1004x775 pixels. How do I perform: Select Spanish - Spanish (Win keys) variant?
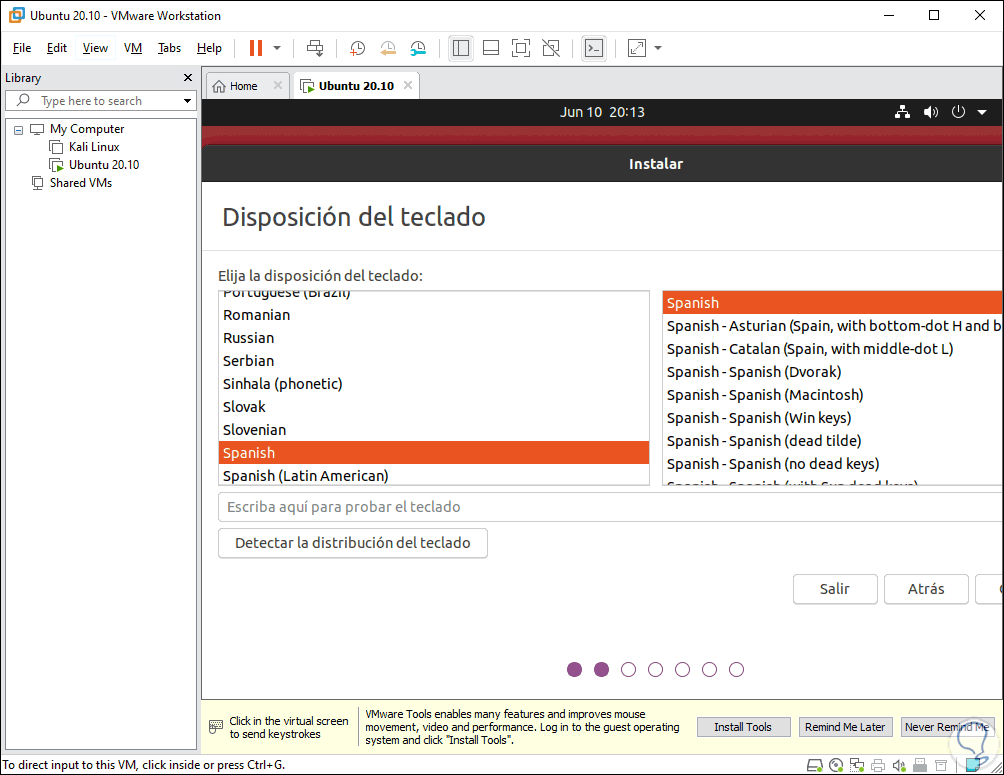[832, 418]
